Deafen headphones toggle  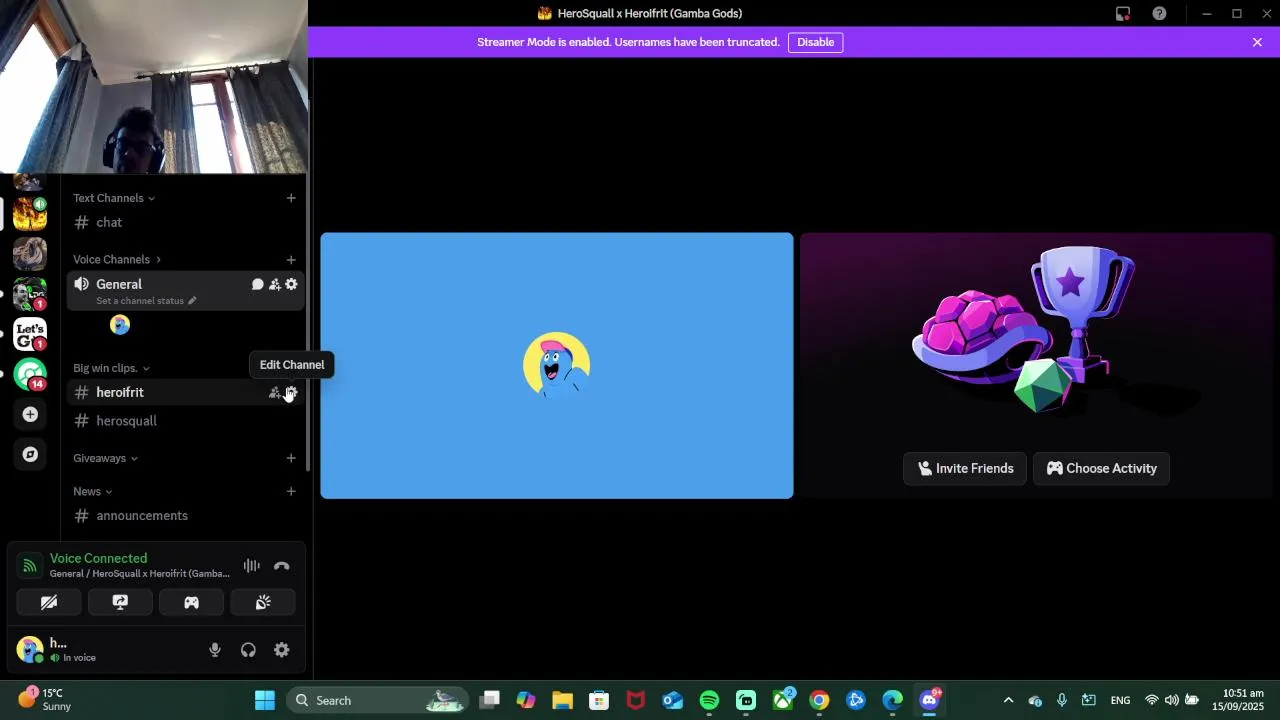[x=248, y=650]
